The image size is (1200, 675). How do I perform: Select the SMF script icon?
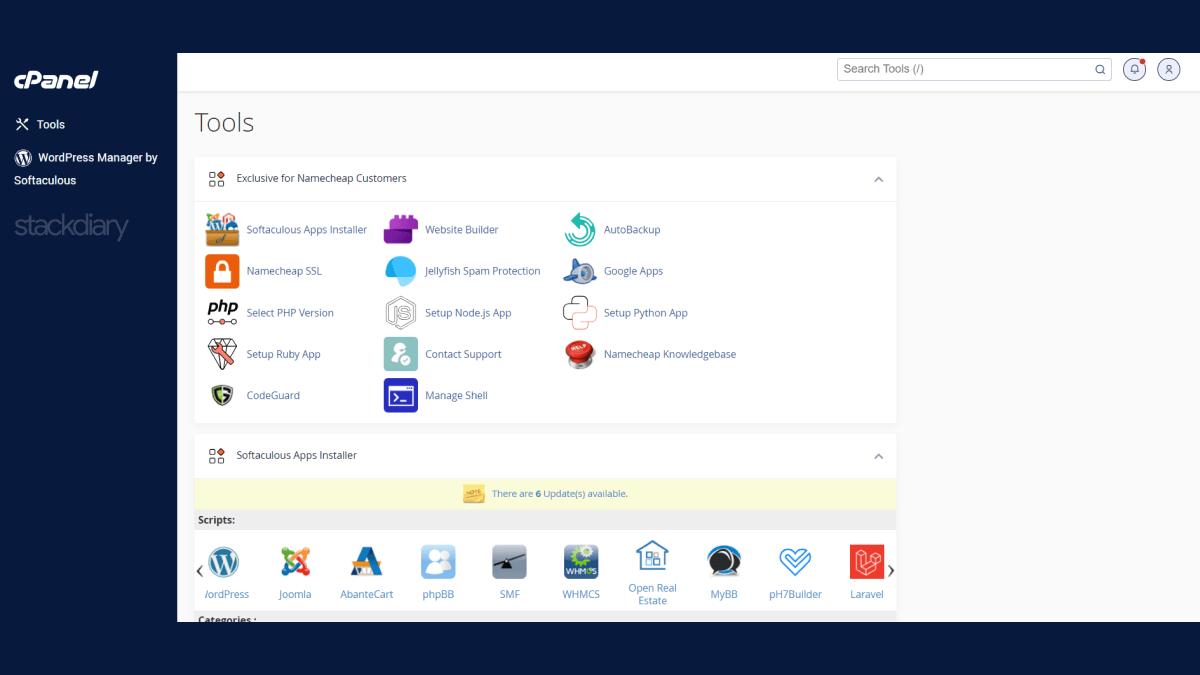pos(510,562)
